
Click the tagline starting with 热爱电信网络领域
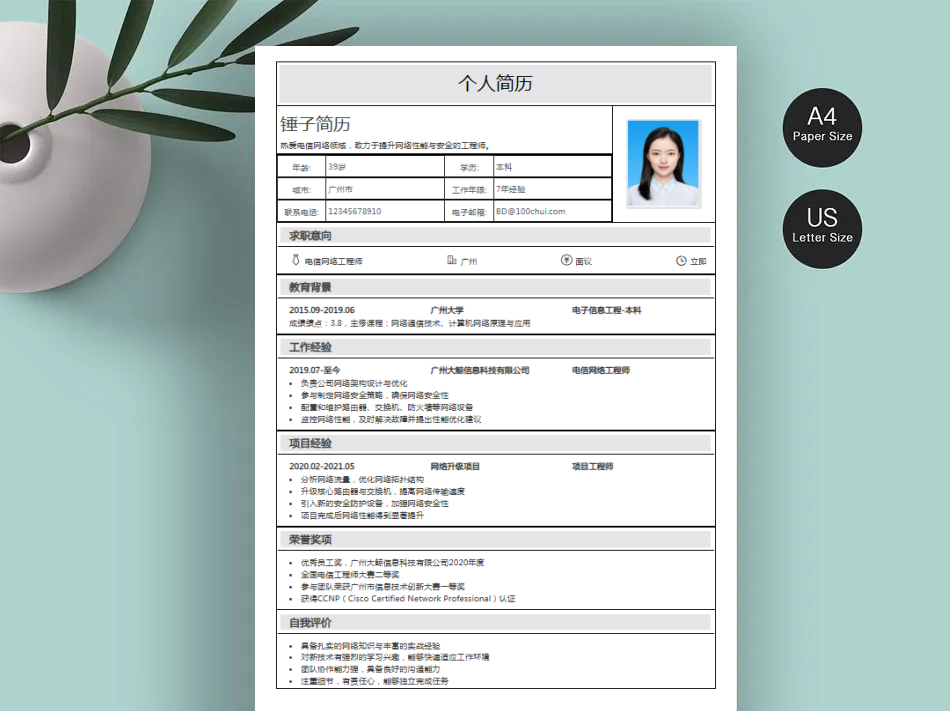385,145
